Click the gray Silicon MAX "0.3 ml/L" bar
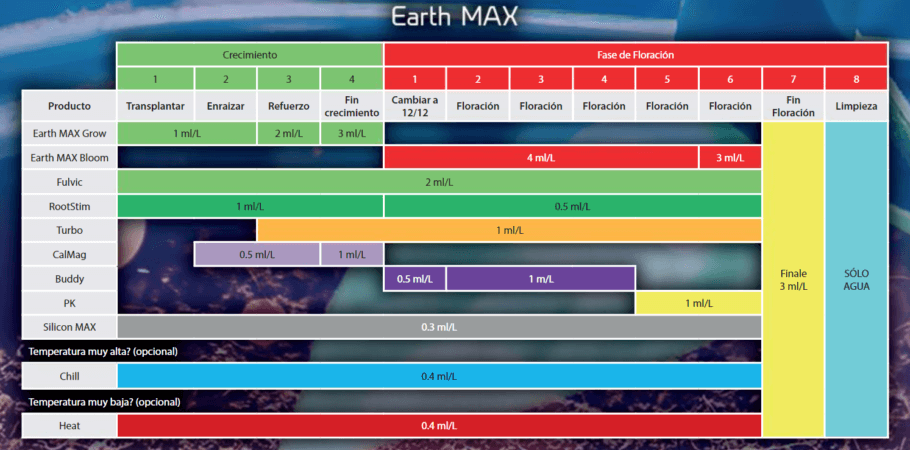This screenshot has height=450, width=910. [439, 327]
